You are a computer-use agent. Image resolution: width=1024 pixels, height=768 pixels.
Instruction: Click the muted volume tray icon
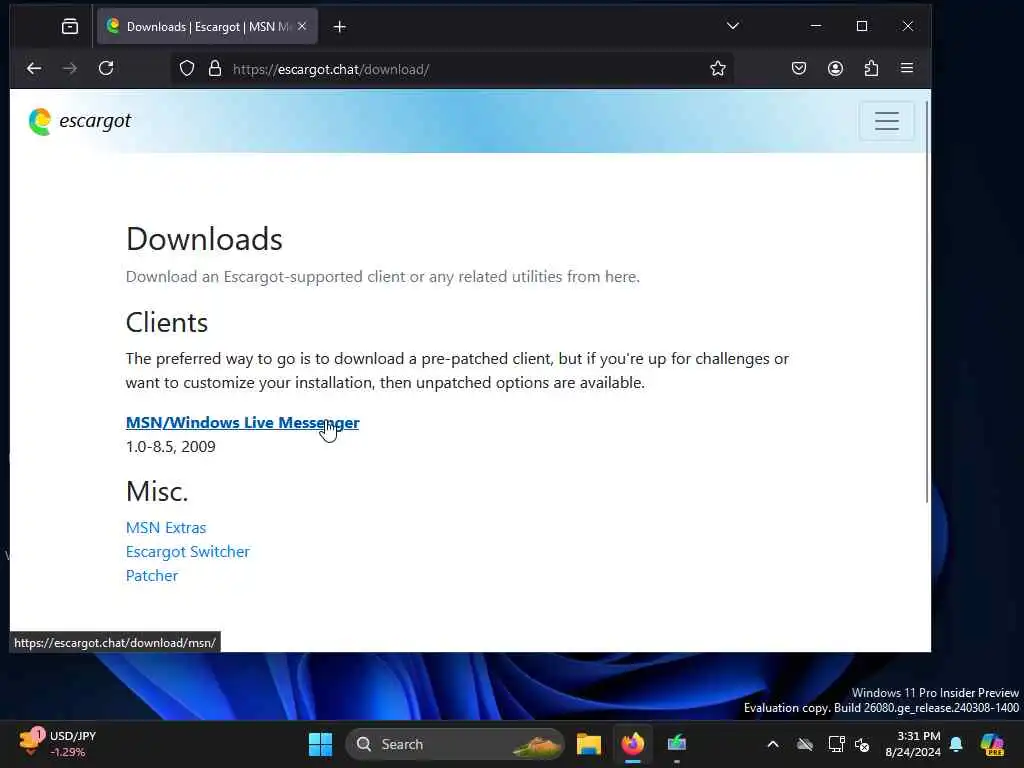[862, 744]
